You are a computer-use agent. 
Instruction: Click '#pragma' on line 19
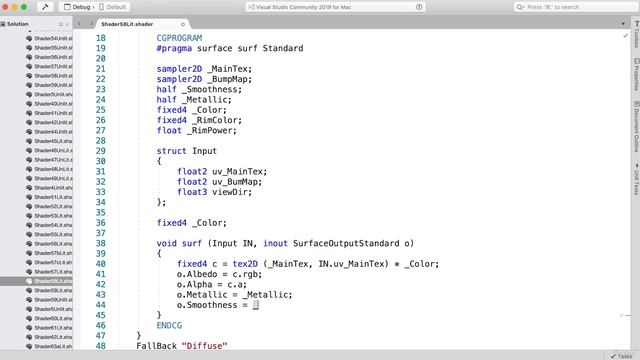[174, 48]
